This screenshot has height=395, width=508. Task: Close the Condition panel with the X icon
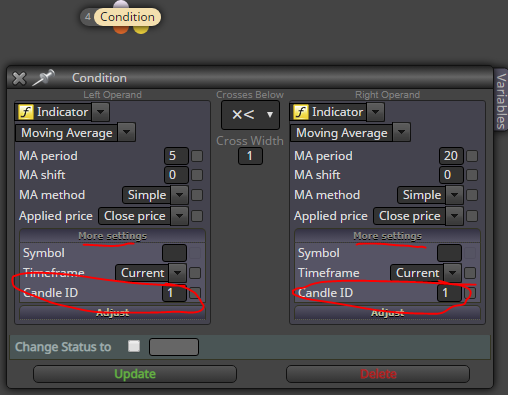[x=19, y=78]
